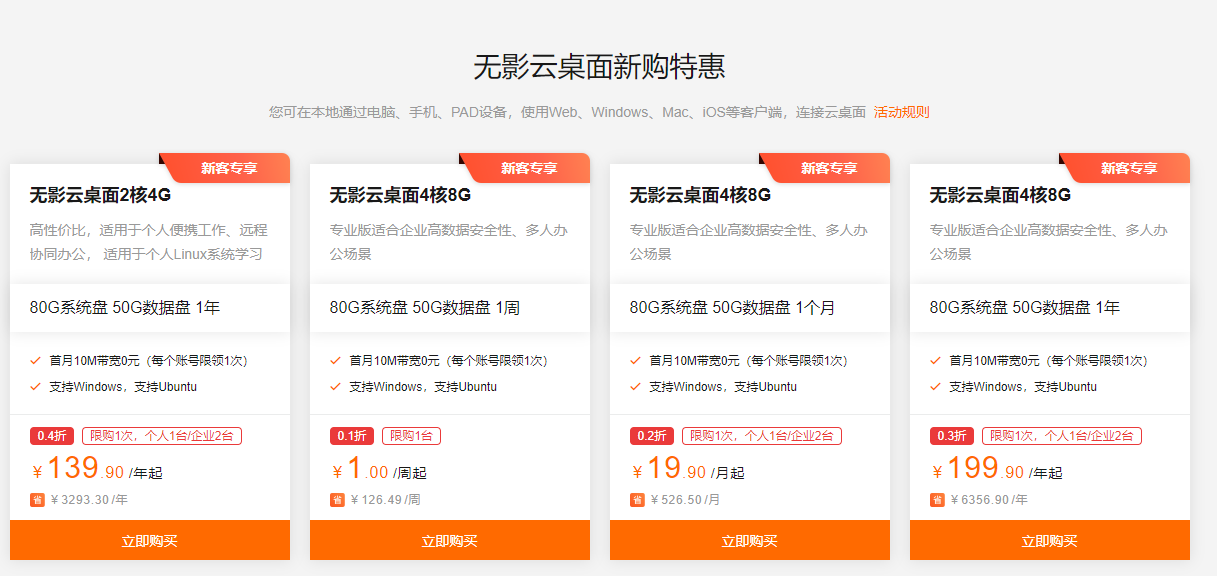Click the purchase-limit tag beside 0.4折
1217x576 pixels.
click(x=162, y=436)
